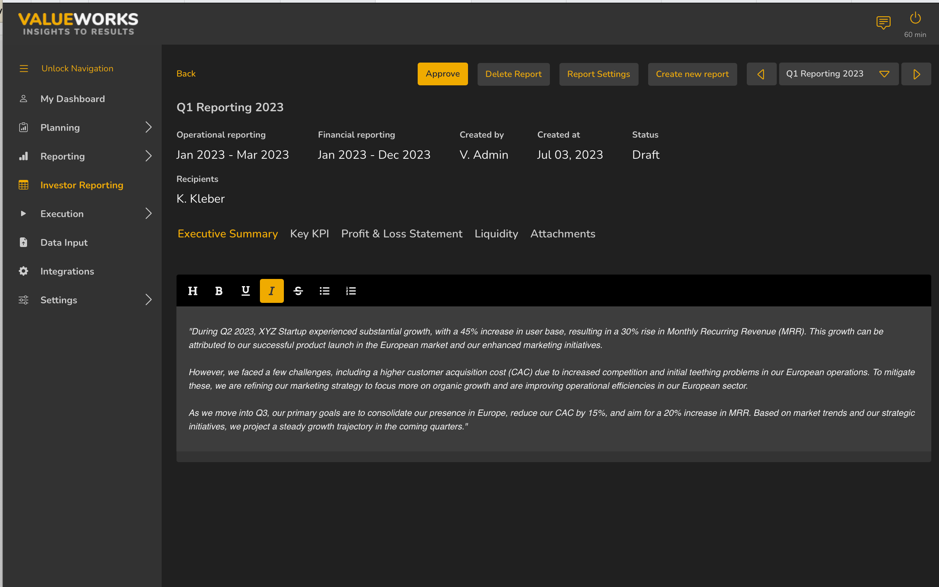Apply strikethrough formatting to text
The height and width of the screenshot is (587, 939).
pos(298,291)
